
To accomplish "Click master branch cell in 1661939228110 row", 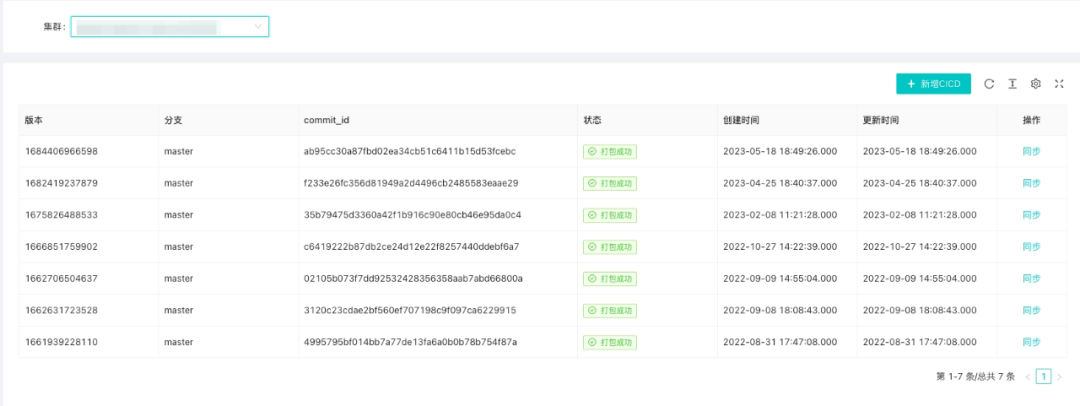I will pos(178,342).
